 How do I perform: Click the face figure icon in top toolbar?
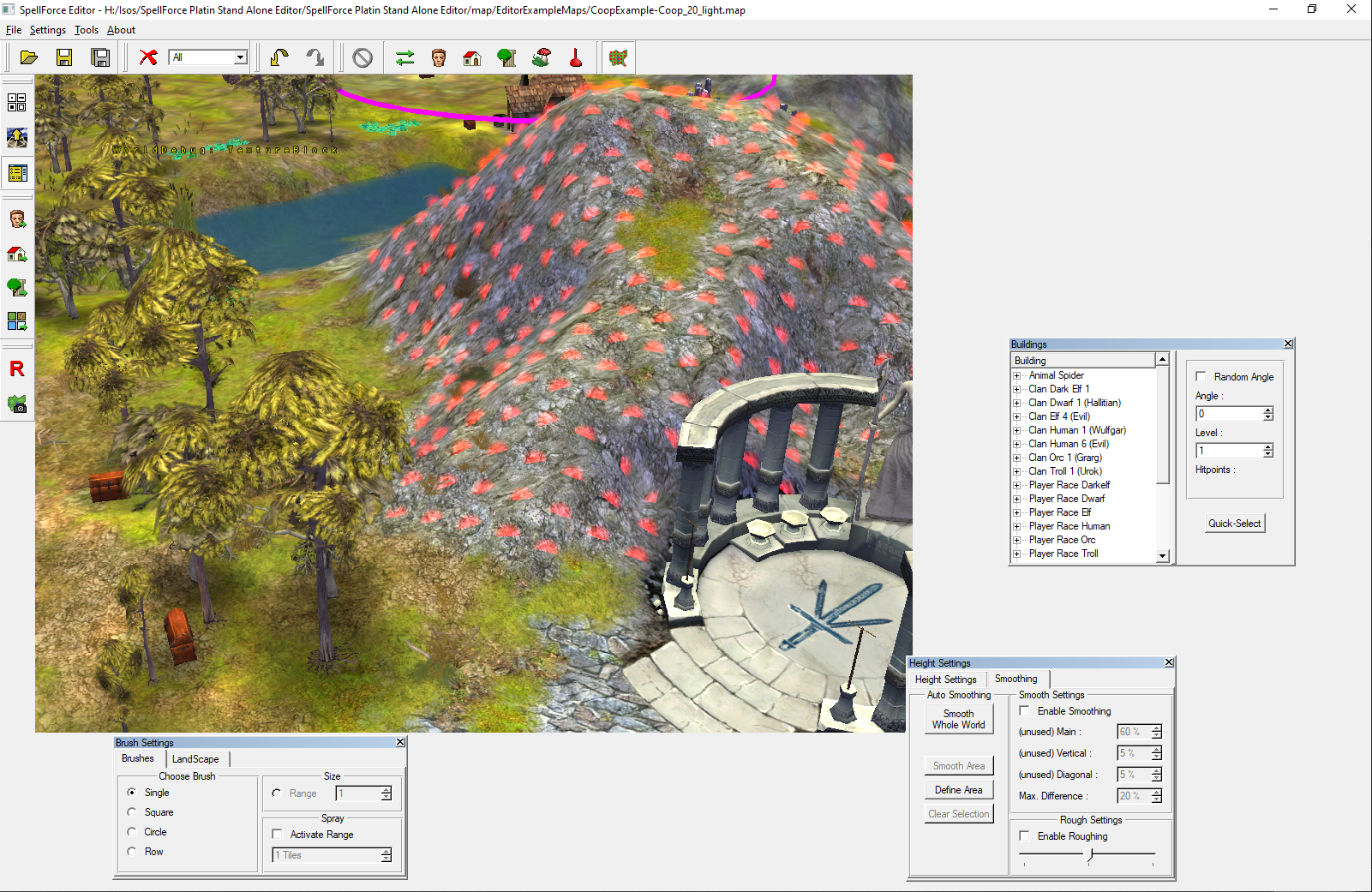[439, 57]
